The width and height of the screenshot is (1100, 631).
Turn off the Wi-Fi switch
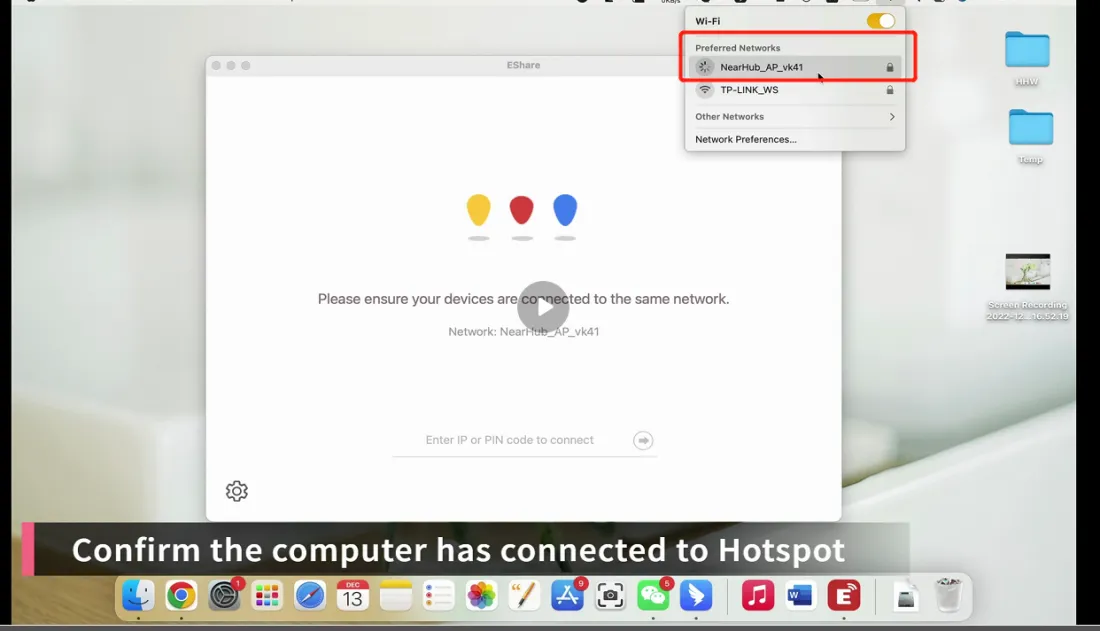(x=880, y=21)
